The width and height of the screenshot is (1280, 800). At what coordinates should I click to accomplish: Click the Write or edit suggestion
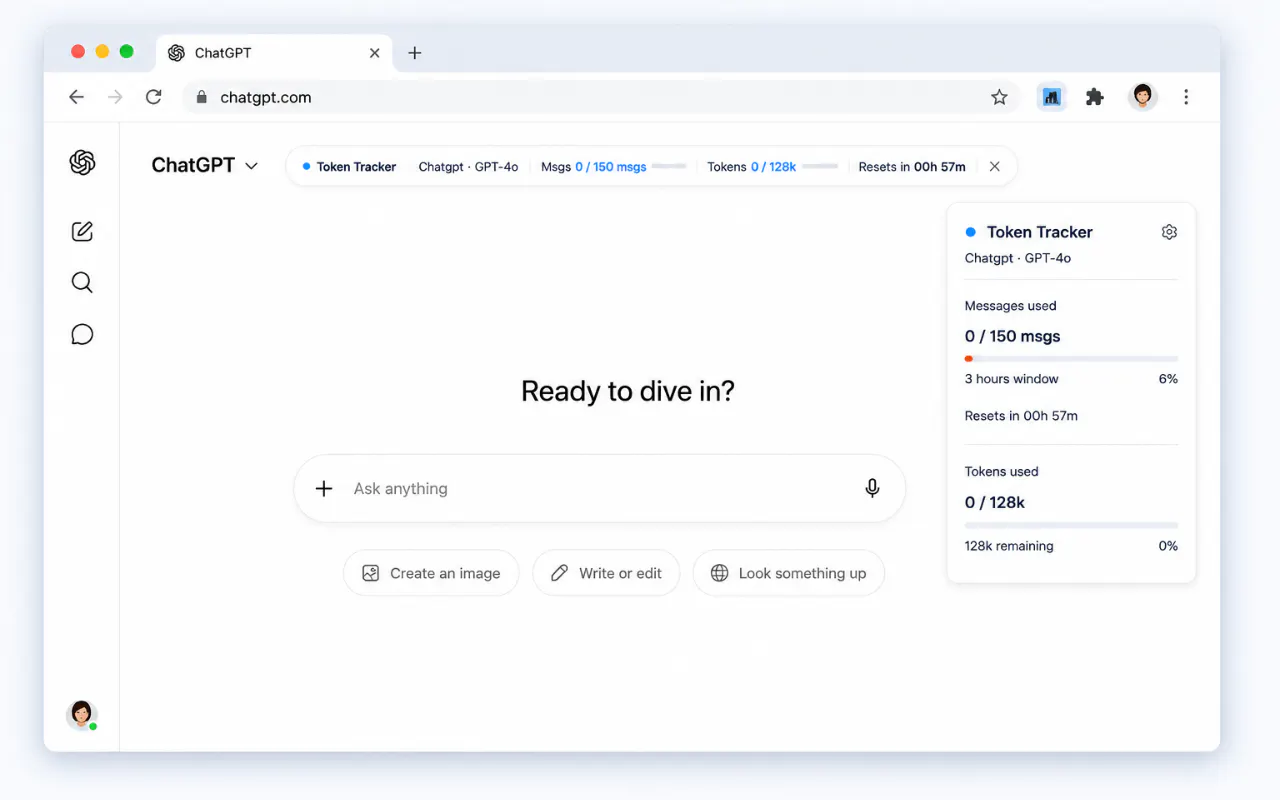click(x=606, y=573)
